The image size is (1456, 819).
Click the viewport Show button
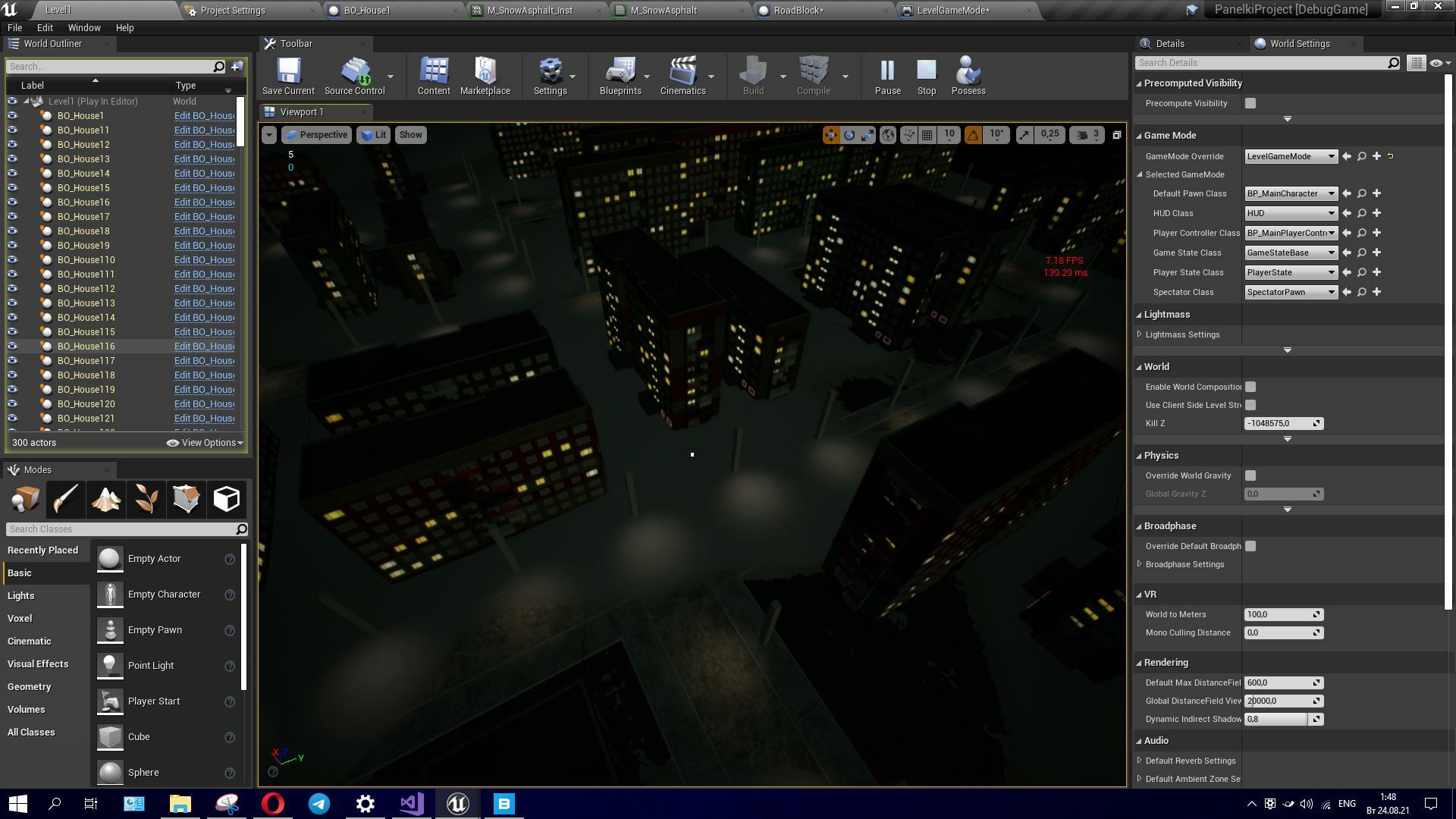pyautogui.click(x=410, y=135)
